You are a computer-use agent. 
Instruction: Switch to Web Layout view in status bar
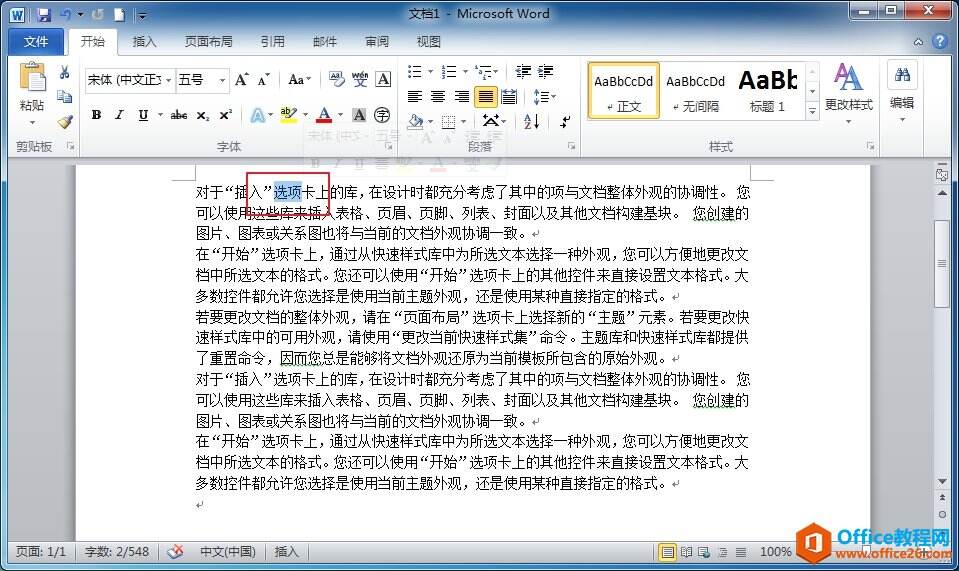point(704,552)
